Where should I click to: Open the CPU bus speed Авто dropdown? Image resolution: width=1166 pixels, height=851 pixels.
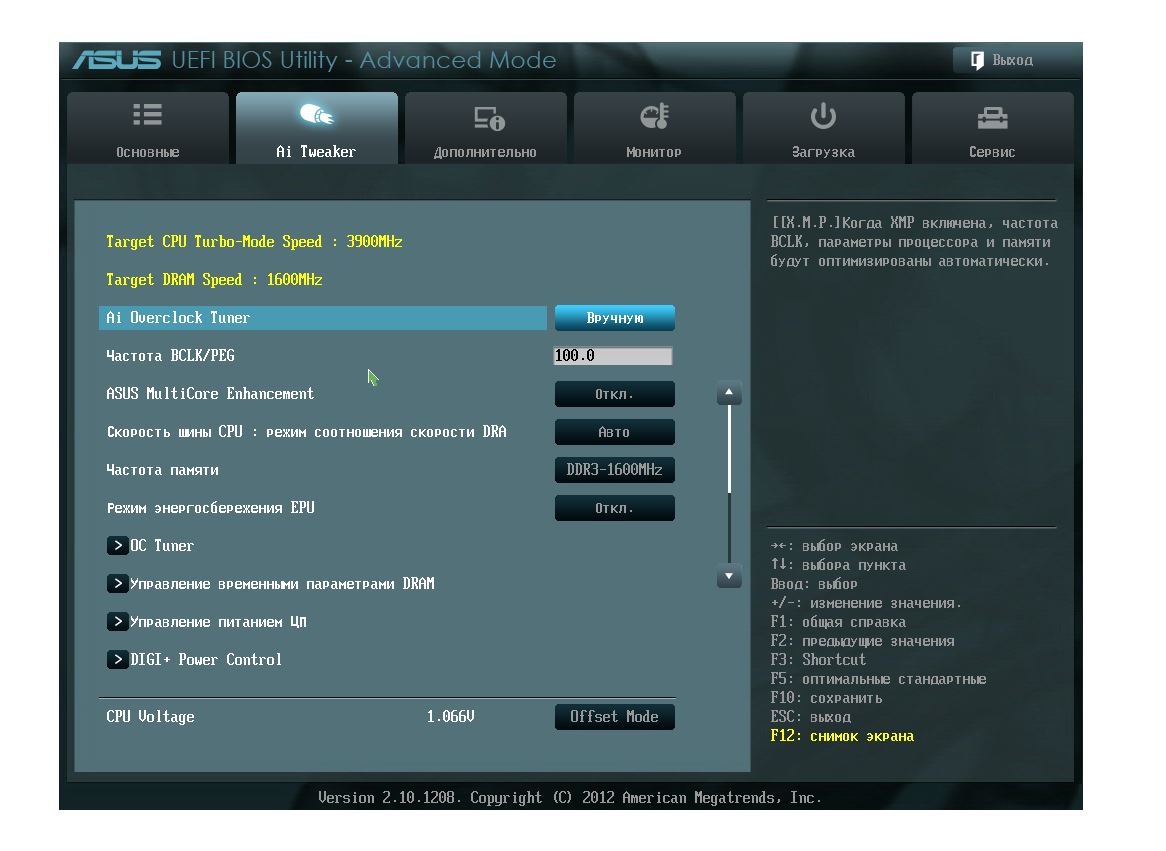614,431
